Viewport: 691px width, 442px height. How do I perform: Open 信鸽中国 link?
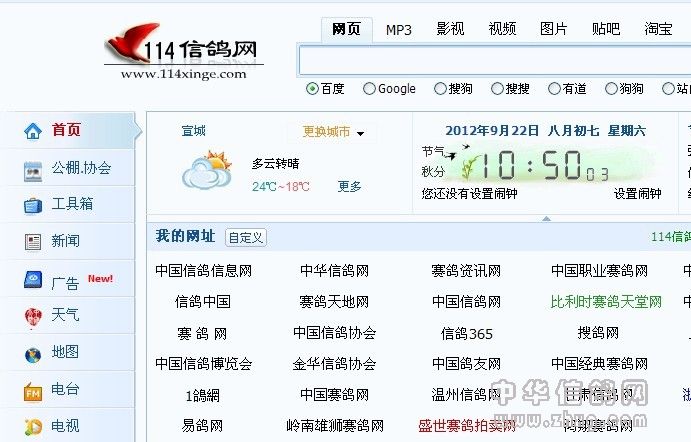click(203, 302)
